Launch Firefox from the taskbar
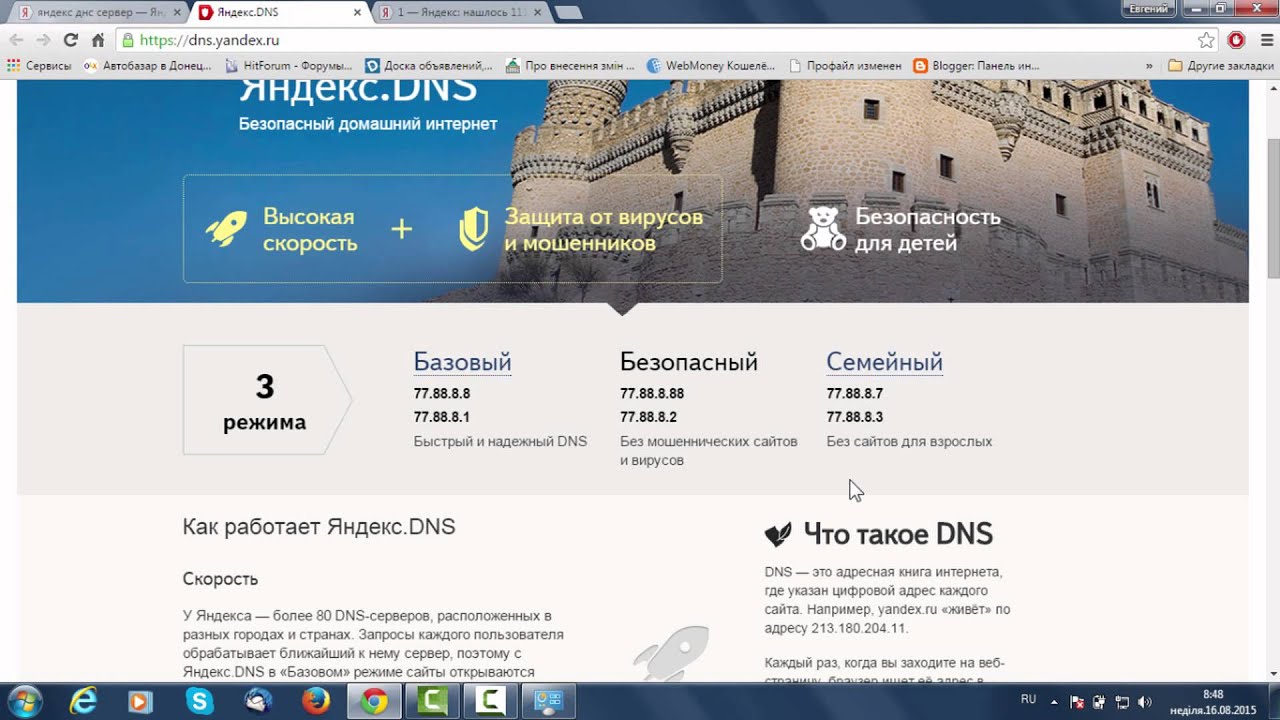The image size is (1280, 720). click(x=315, y=702)
